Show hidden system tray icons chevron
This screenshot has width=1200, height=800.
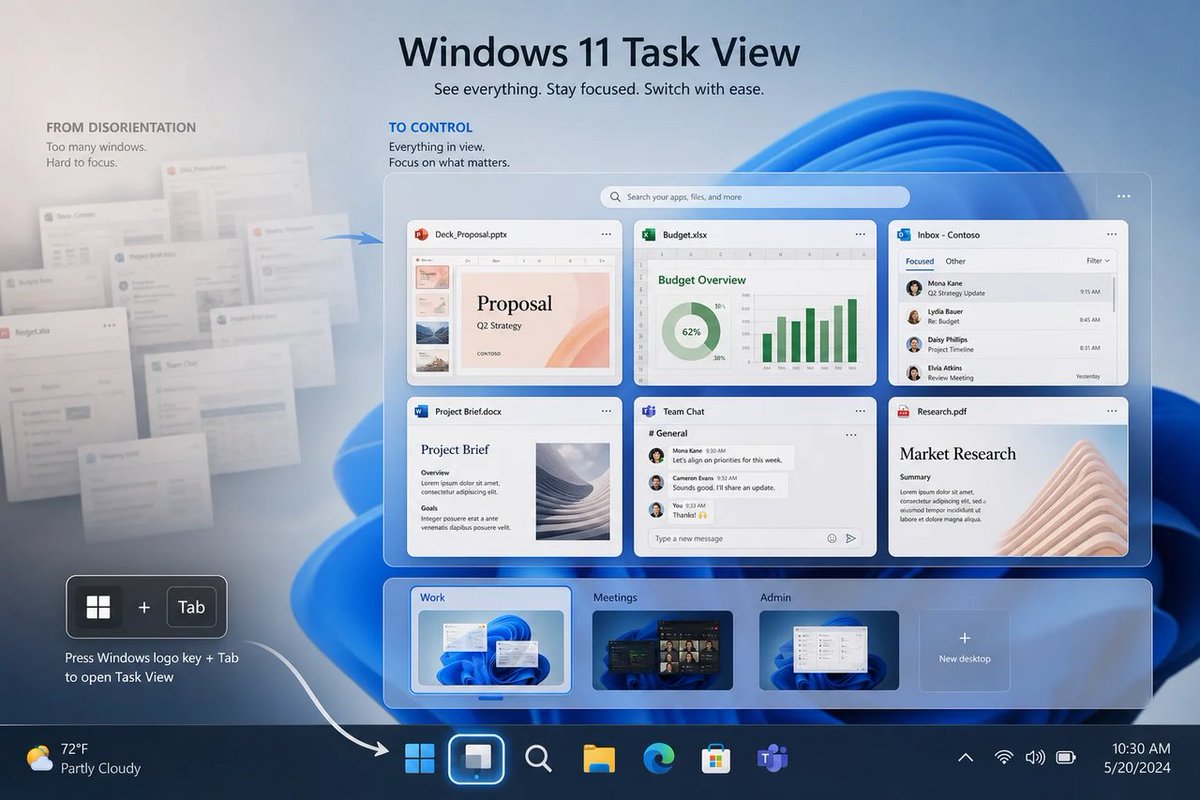point(966,758)
